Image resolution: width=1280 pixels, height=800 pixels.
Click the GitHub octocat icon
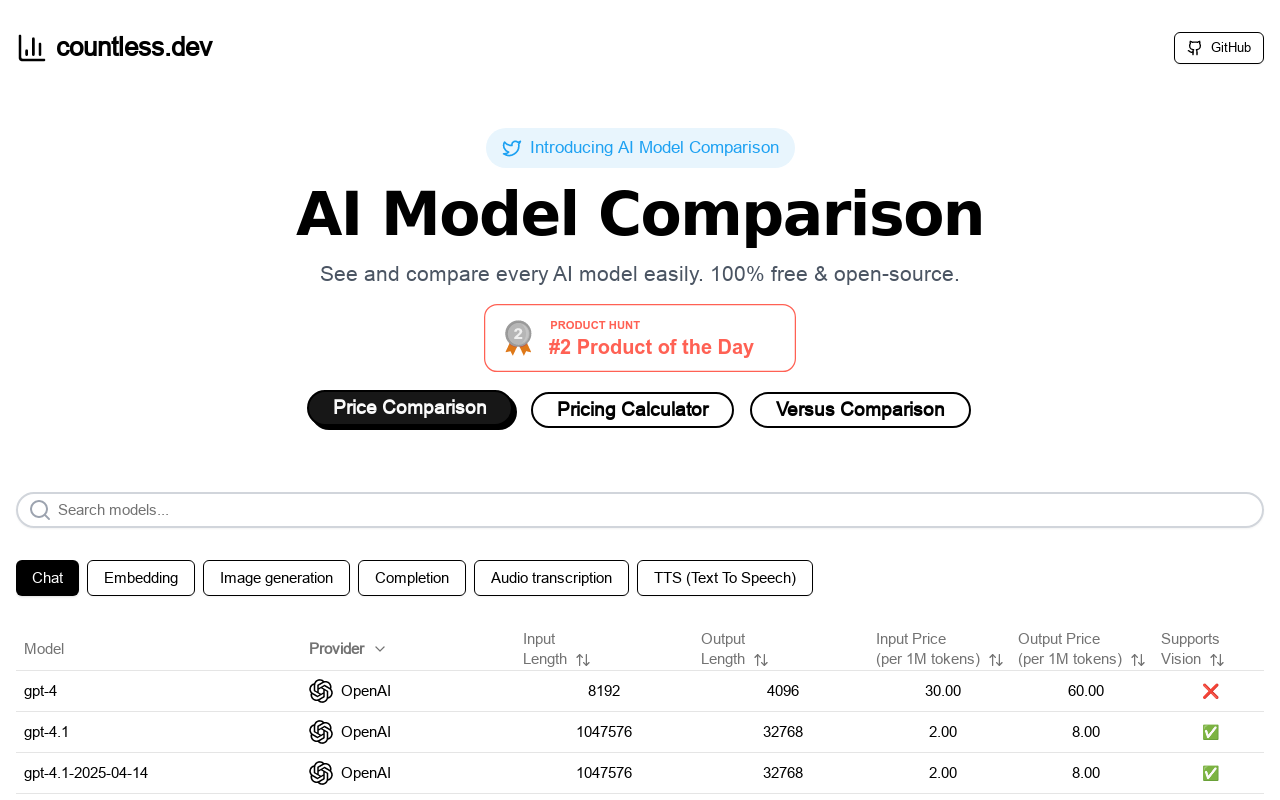[x=1194, y=48]
